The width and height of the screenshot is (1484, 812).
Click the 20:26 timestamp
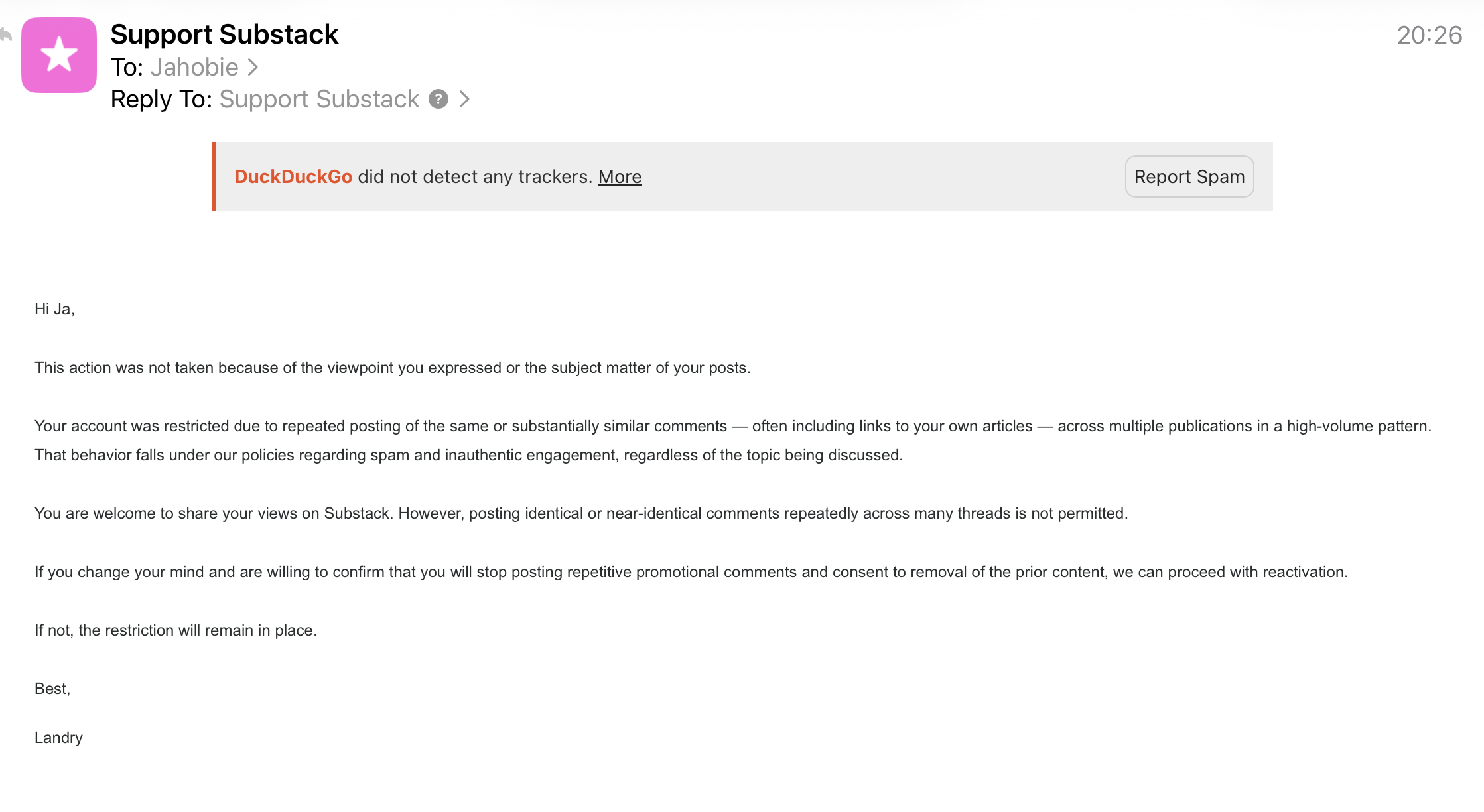click(1429, 35)
